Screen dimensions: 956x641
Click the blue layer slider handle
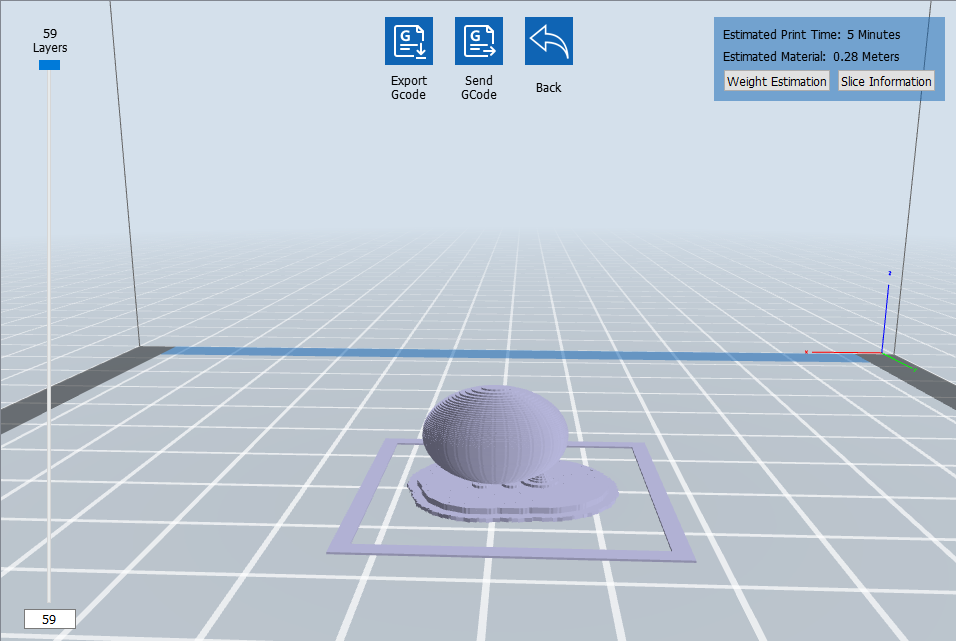49,65
